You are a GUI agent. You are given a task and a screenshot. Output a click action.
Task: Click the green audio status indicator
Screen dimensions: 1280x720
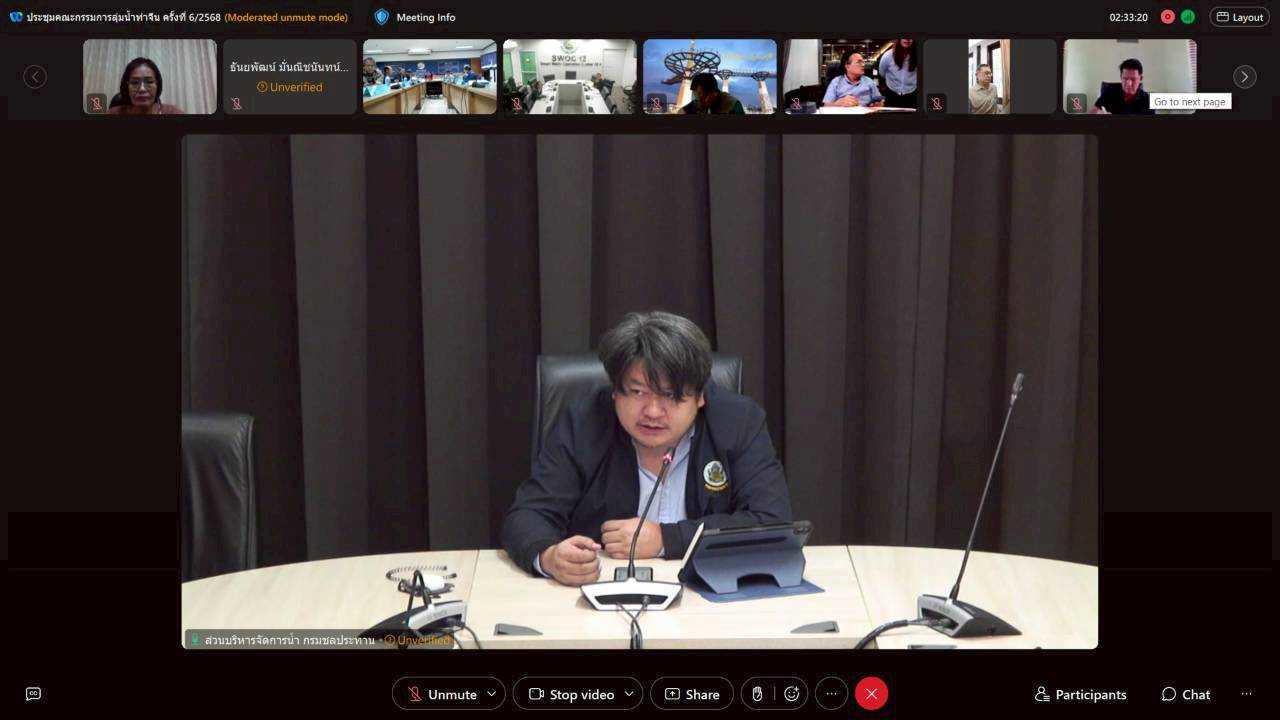[x=1187, y=17]
